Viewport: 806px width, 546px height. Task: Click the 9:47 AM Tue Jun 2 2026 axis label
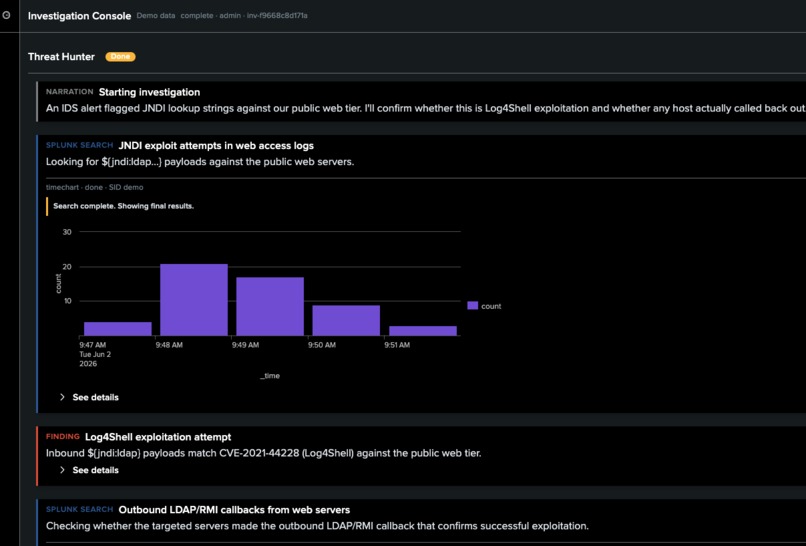(95, 354)
